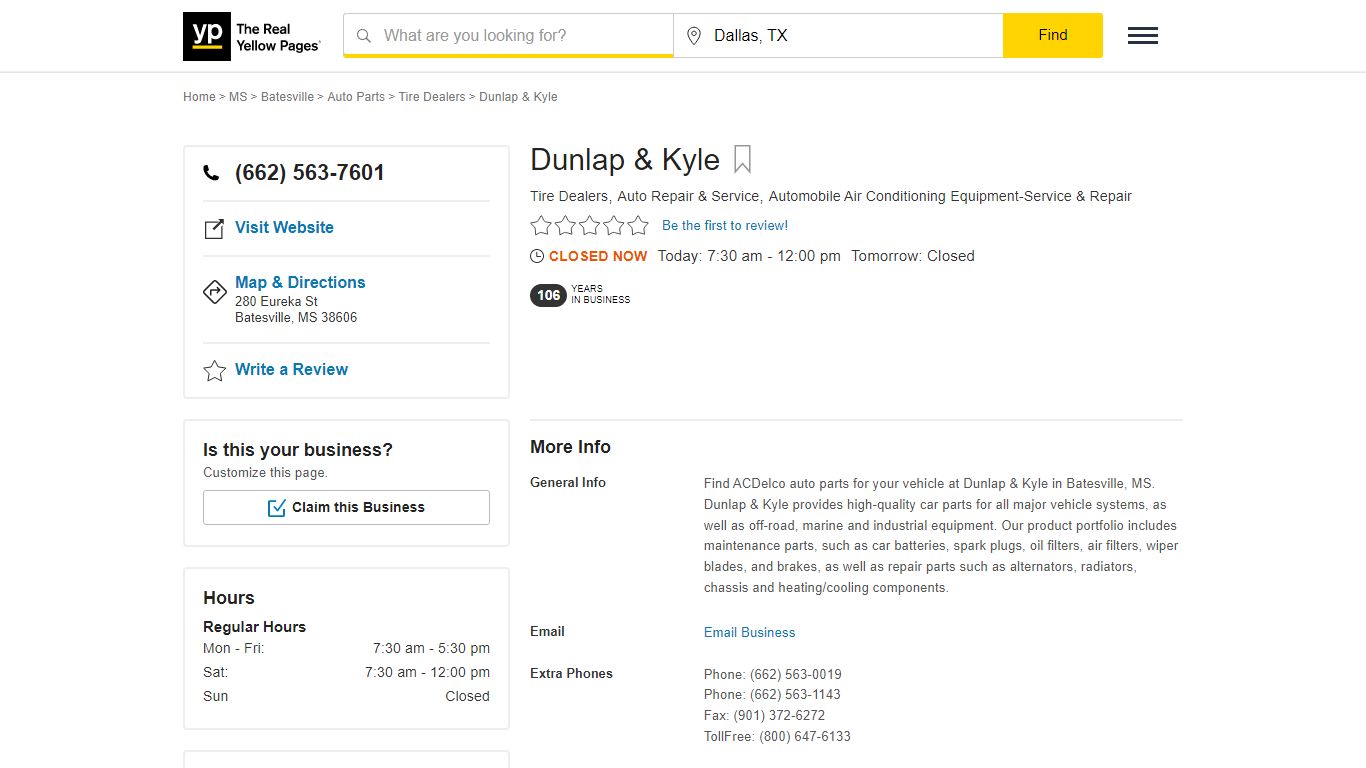Call the number (662) 563-7601

(x=310, y=172)
